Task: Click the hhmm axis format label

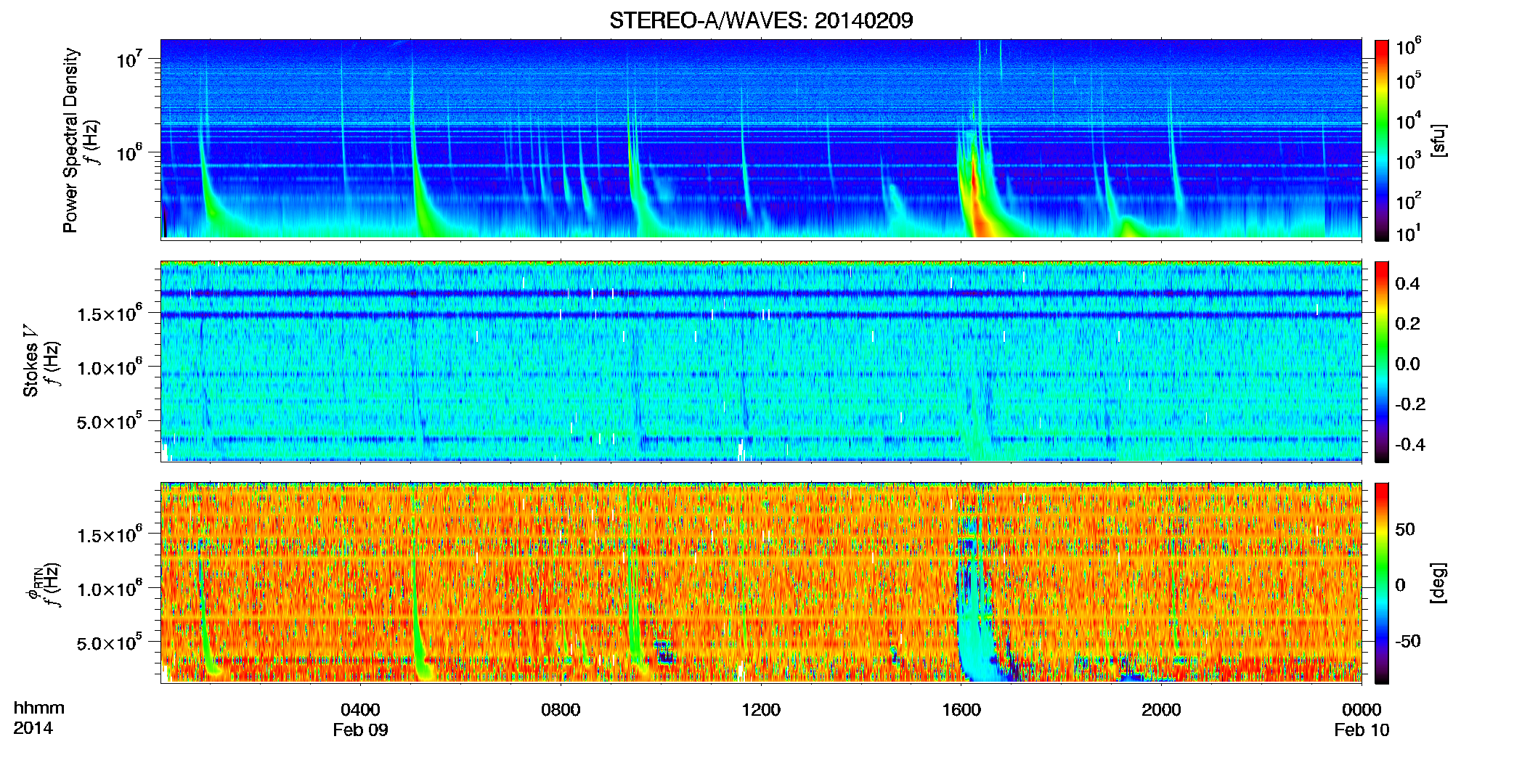Action: tap(39, 709)
